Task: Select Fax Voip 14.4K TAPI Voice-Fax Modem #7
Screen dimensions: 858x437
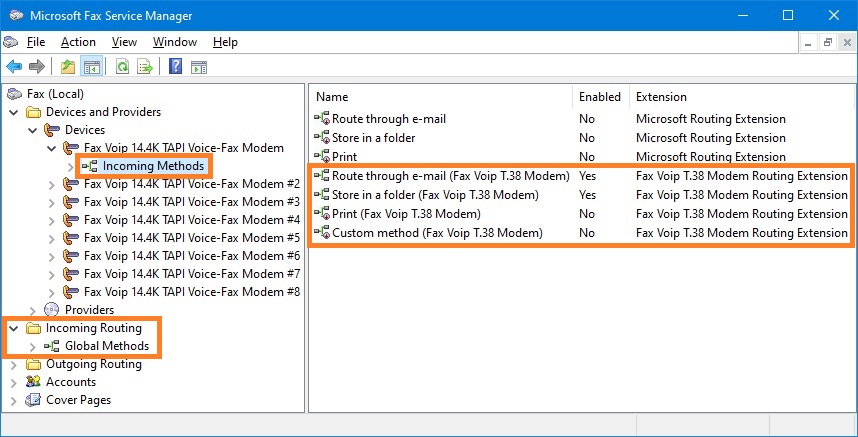Action: pos(192,274)
